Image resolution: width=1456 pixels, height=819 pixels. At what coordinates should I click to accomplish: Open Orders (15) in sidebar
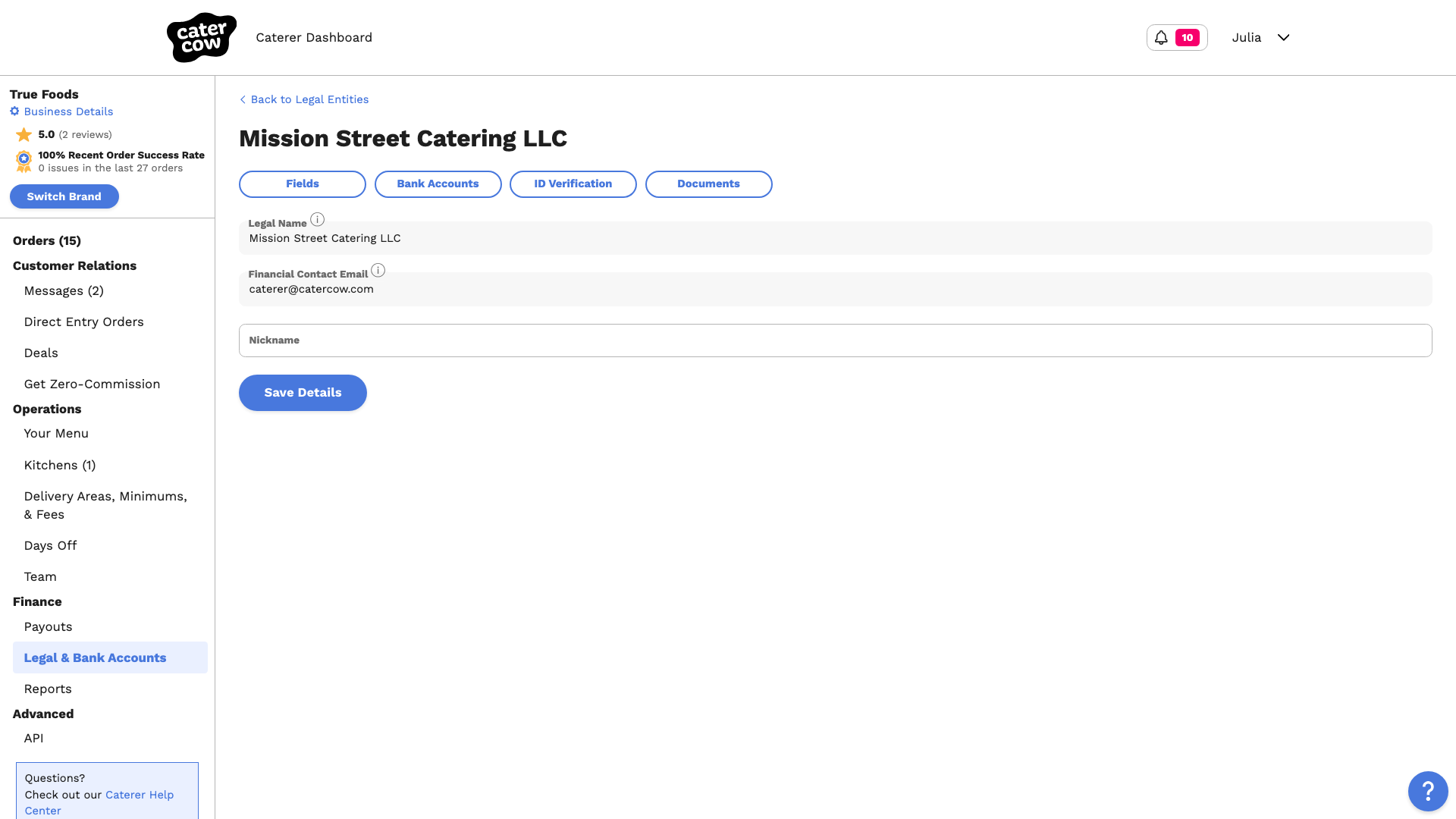tap(47, 240)
